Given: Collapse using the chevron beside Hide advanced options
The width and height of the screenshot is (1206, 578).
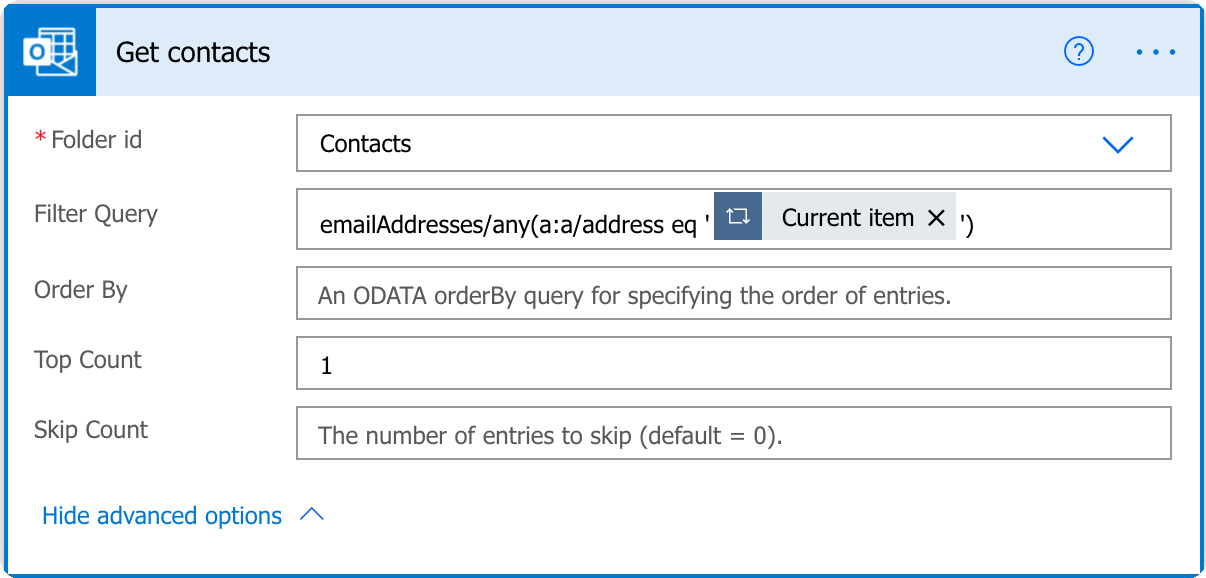Looking at the screenshot, I should 312,515.
